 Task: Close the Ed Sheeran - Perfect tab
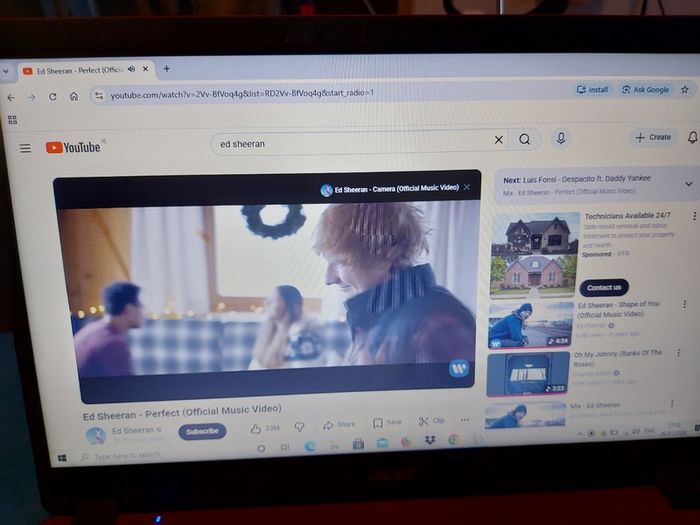(x=146, y=69)
